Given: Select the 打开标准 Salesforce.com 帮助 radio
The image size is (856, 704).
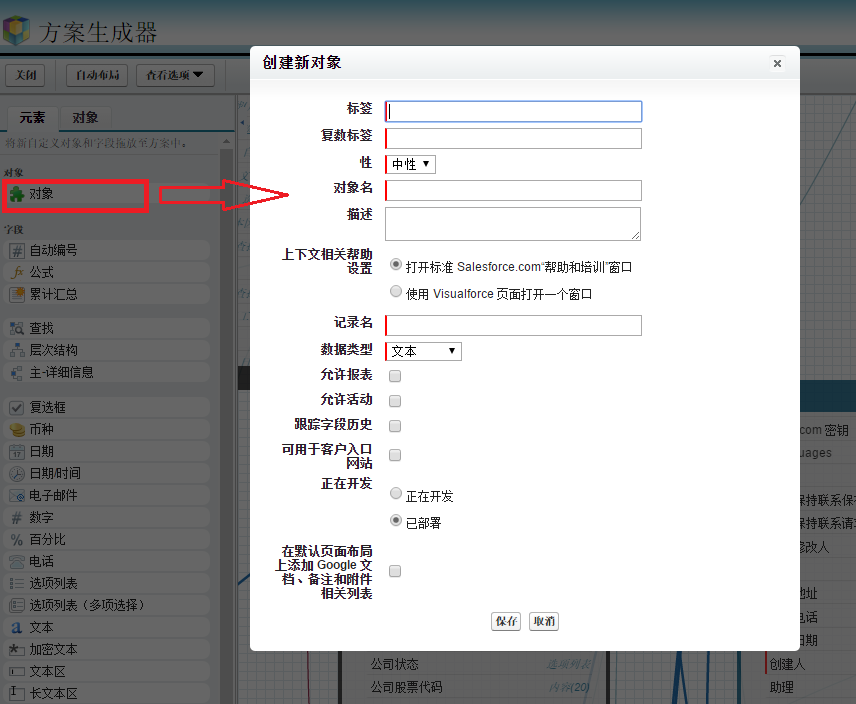Looking at the screenshot, I should coord(396,265).
